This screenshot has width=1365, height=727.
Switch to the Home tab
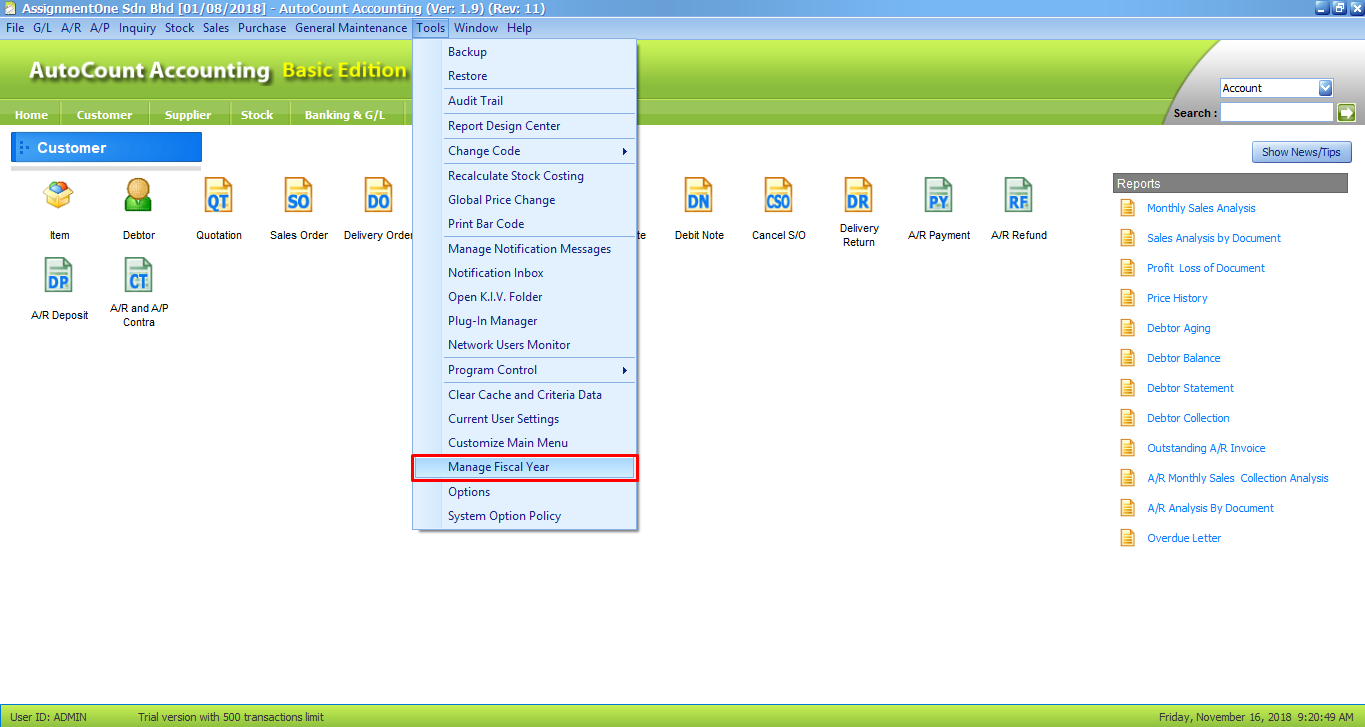coord(31,115)
